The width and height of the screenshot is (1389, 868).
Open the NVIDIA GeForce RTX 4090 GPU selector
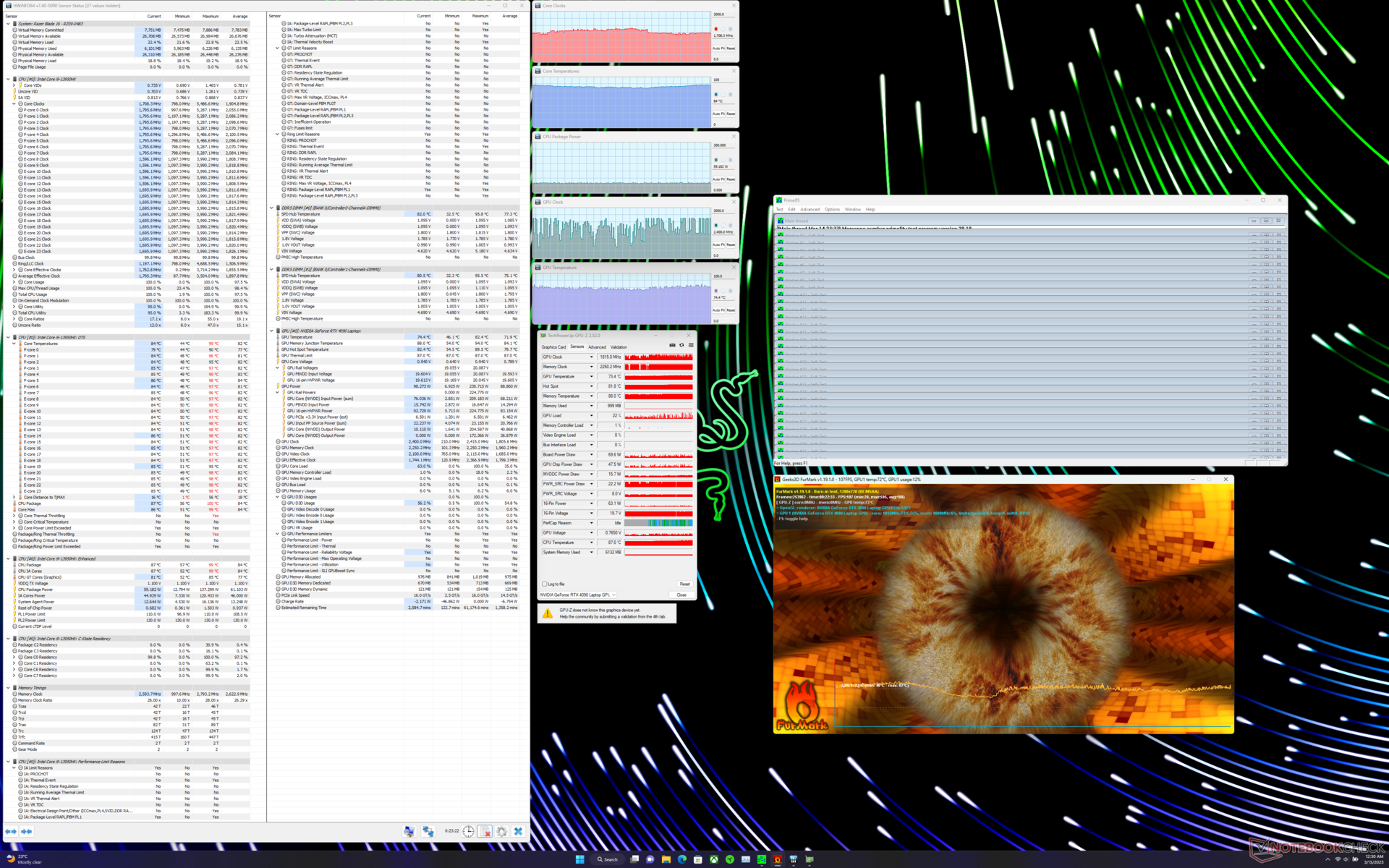coord(578,595)
